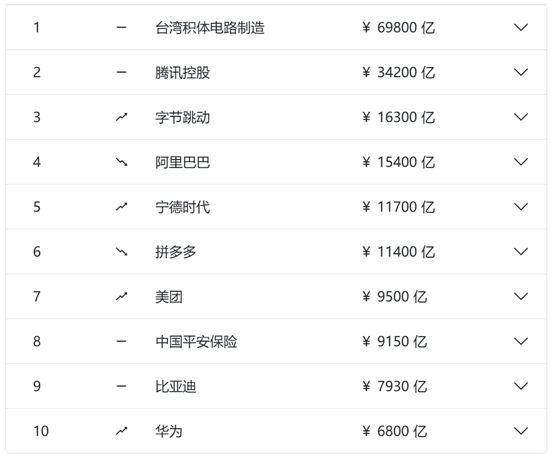Expand the 台湾积体电路制造 row chevron
The width and height of the screenshot is (554, 457).
point(521,27)
